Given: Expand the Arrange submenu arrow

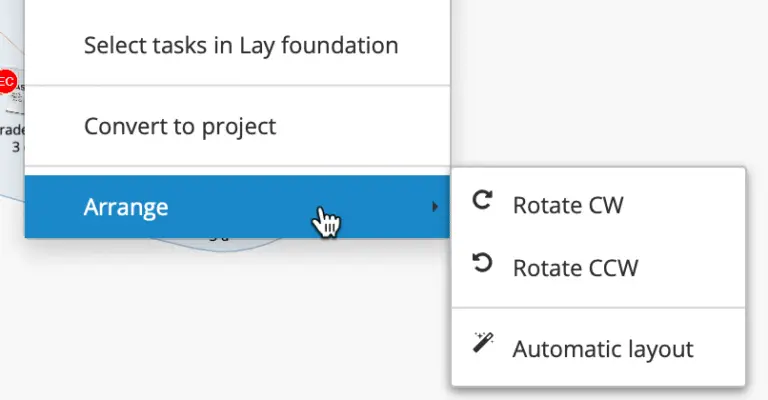Looking at the screenshot, I should pos(435,207).
